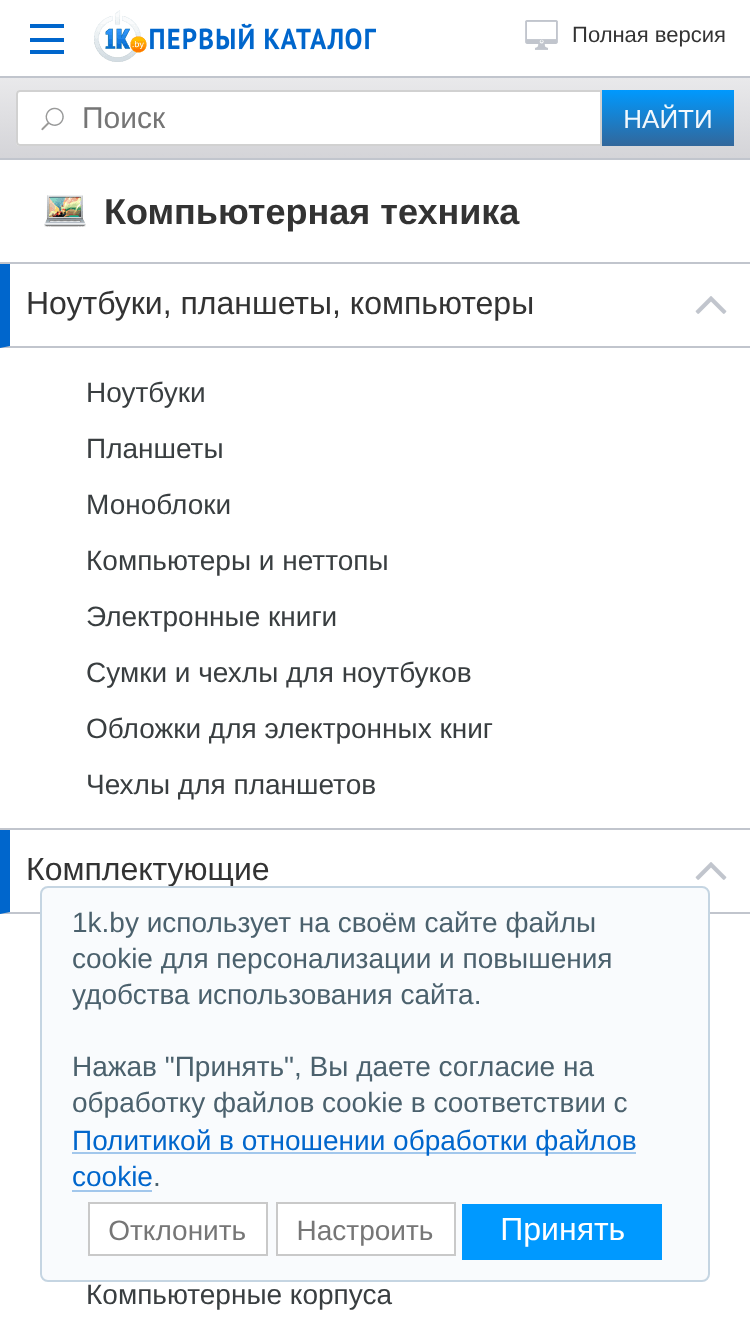750x1334 pixels.
Task: Go to Компьютеры и неттопы
Action: 237,561
